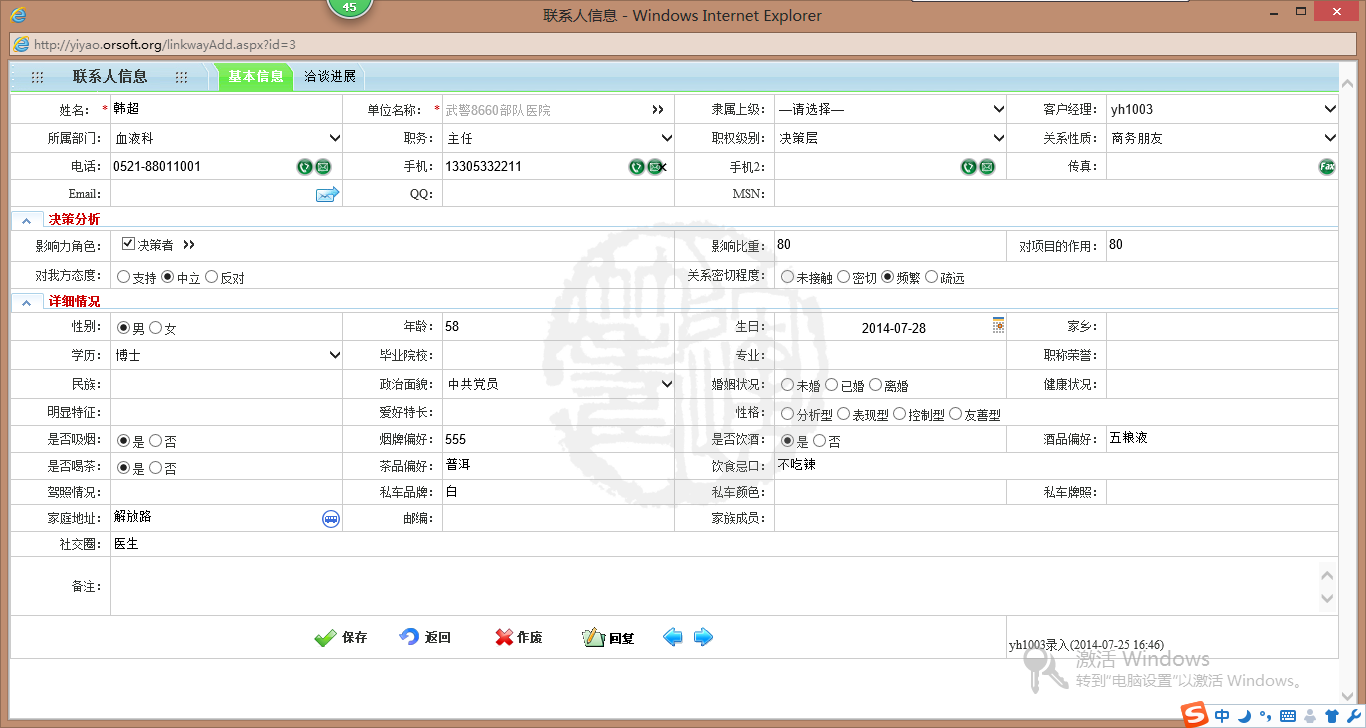Image resolution: width=1366 pixels, height=728 pixels.
Task: Click the SMS envelope icon beside 手机 13305332211
Action: pos(654,167)
